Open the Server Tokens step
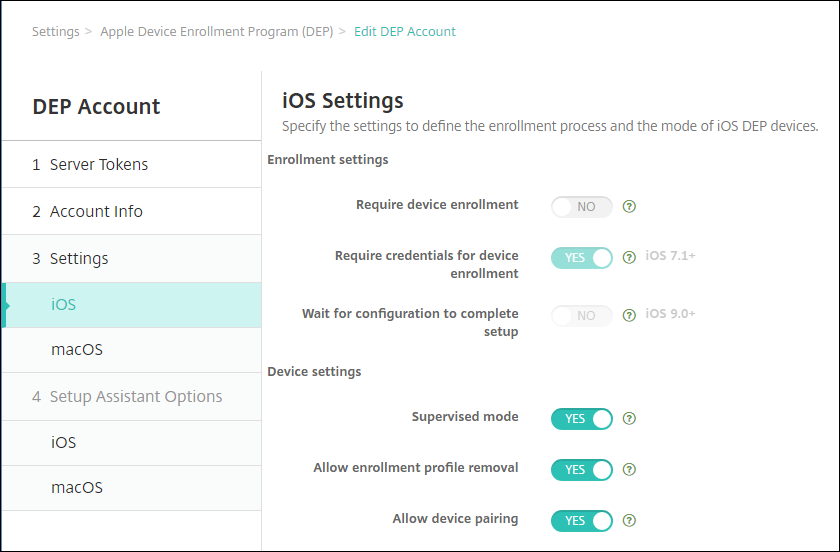 click(x=98, y=164)
